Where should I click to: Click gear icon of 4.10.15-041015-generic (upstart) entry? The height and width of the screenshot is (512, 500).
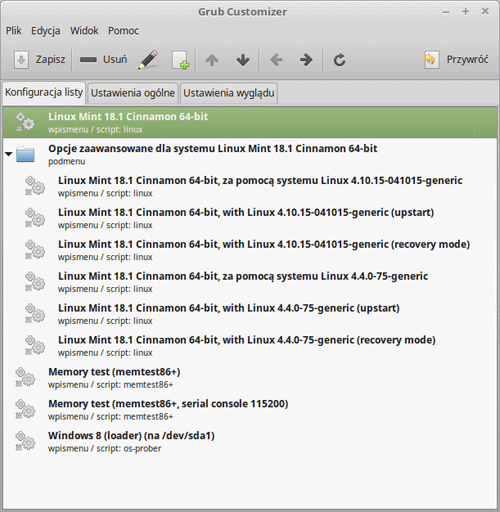pyautogui.click(x=35, y=218)
